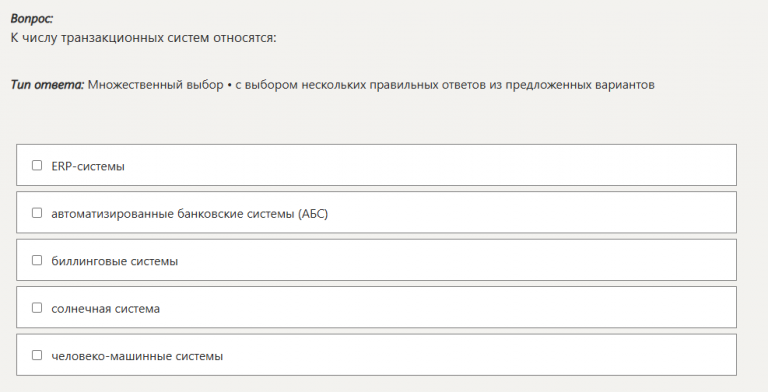The width and height of the screenshot is (768, 392).
Task: Click the question text about транзакционных систем
Action: (144, 38)
